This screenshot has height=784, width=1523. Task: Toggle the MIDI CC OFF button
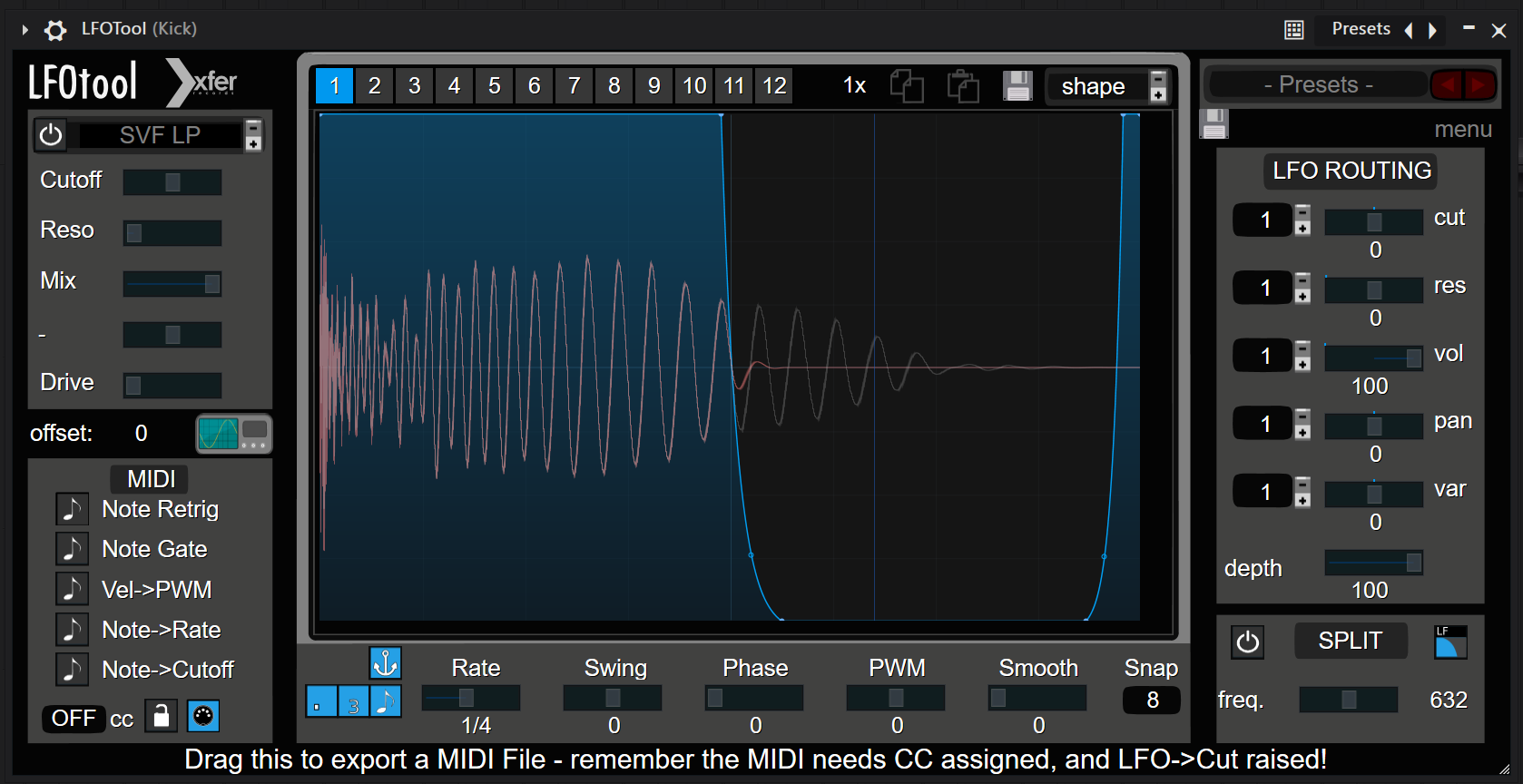(x=74, y=719)
